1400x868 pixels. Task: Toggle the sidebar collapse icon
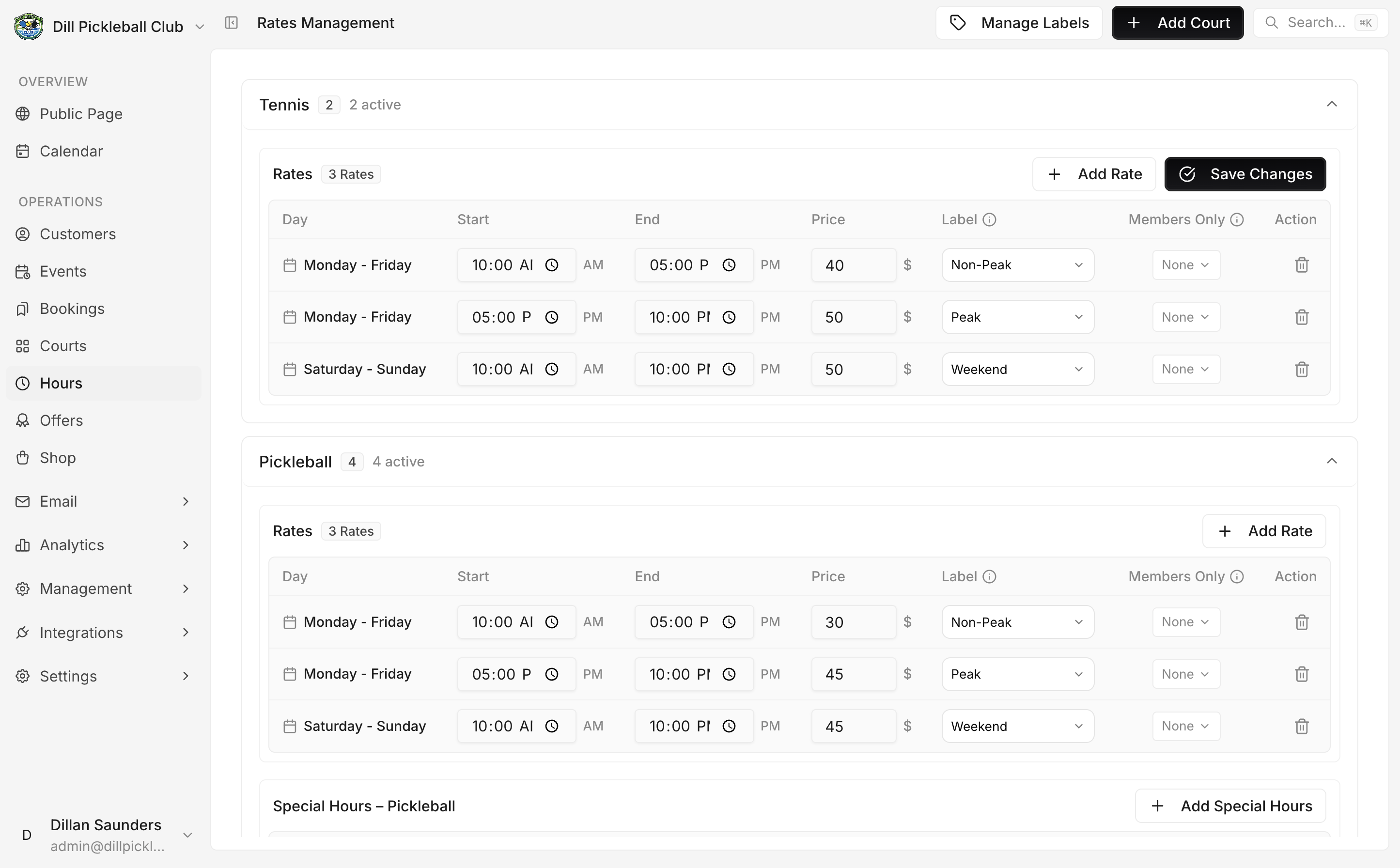pyautogui.click(x=232, y=23)
